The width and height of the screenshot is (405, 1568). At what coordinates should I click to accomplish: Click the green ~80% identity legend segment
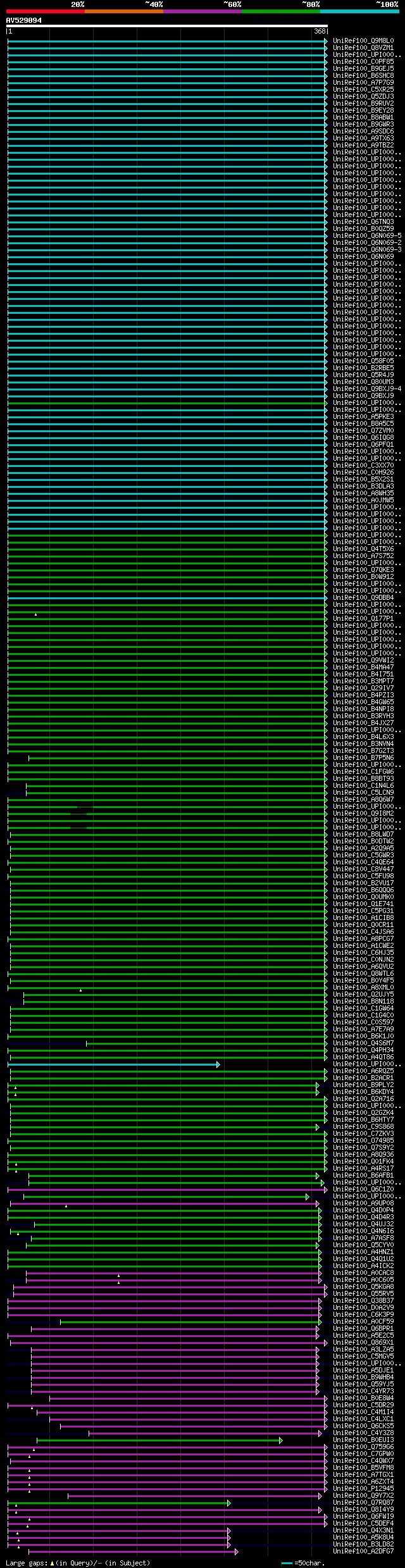pos(281,11)
